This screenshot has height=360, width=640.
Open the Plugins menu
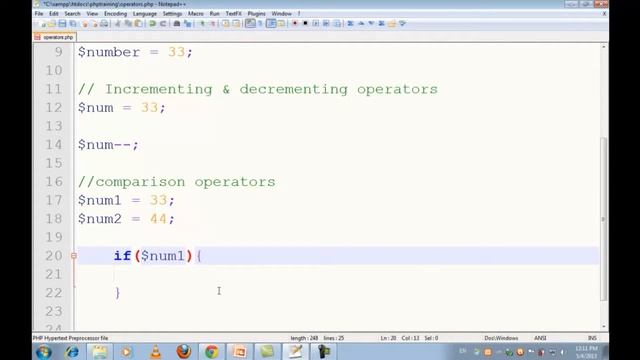pyautogui.click(x=256, y=13)
